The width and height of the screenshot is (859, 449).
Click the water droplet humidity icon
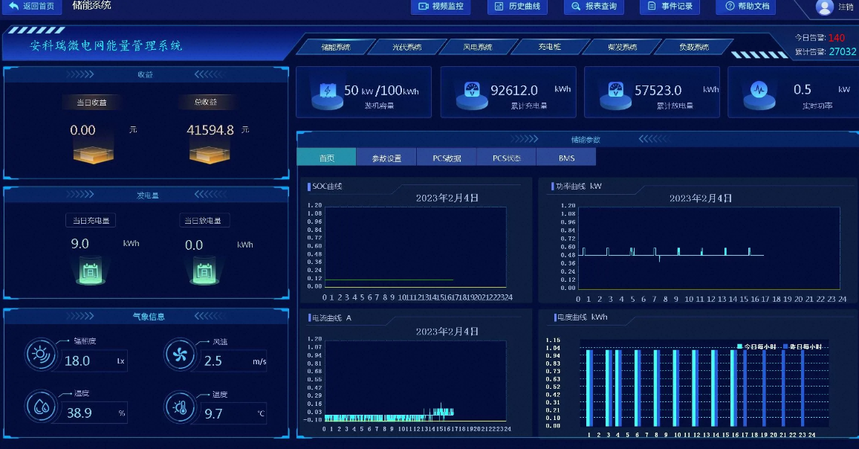[x=41, y=406]
